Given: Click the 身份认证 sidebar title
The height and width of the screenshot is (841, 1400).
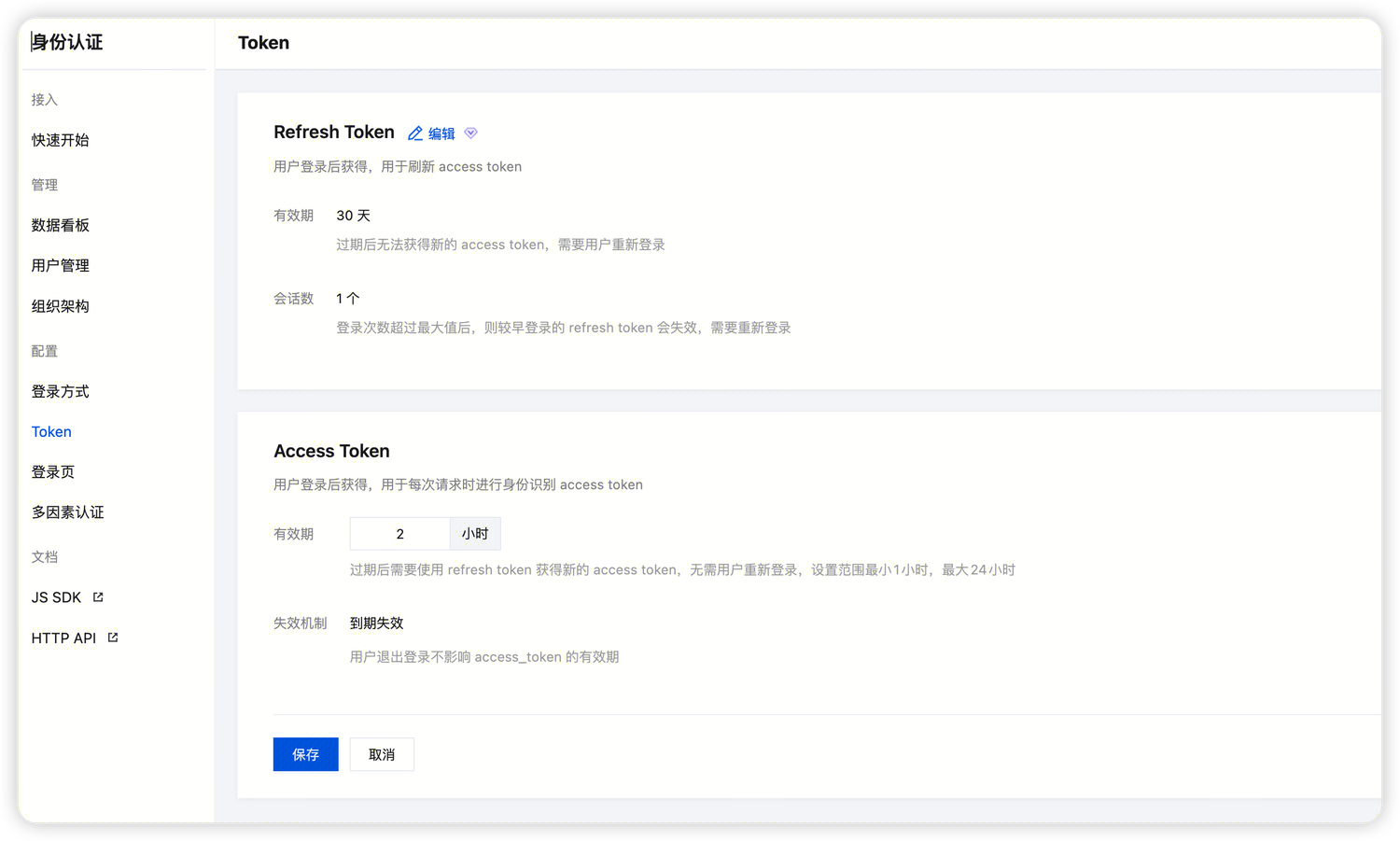Looking at the screenshot, I should (x=67, y=42).
